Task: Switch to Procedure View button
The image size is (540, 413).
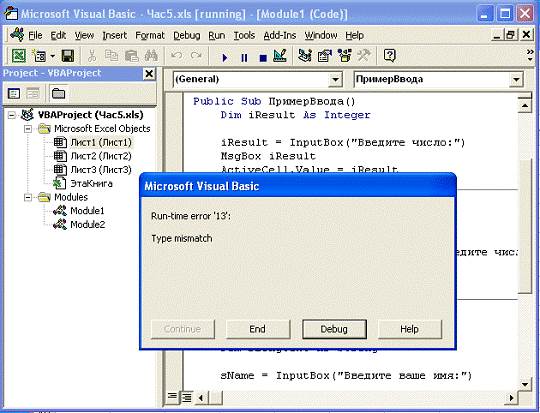Action: (x=172, y=397)
